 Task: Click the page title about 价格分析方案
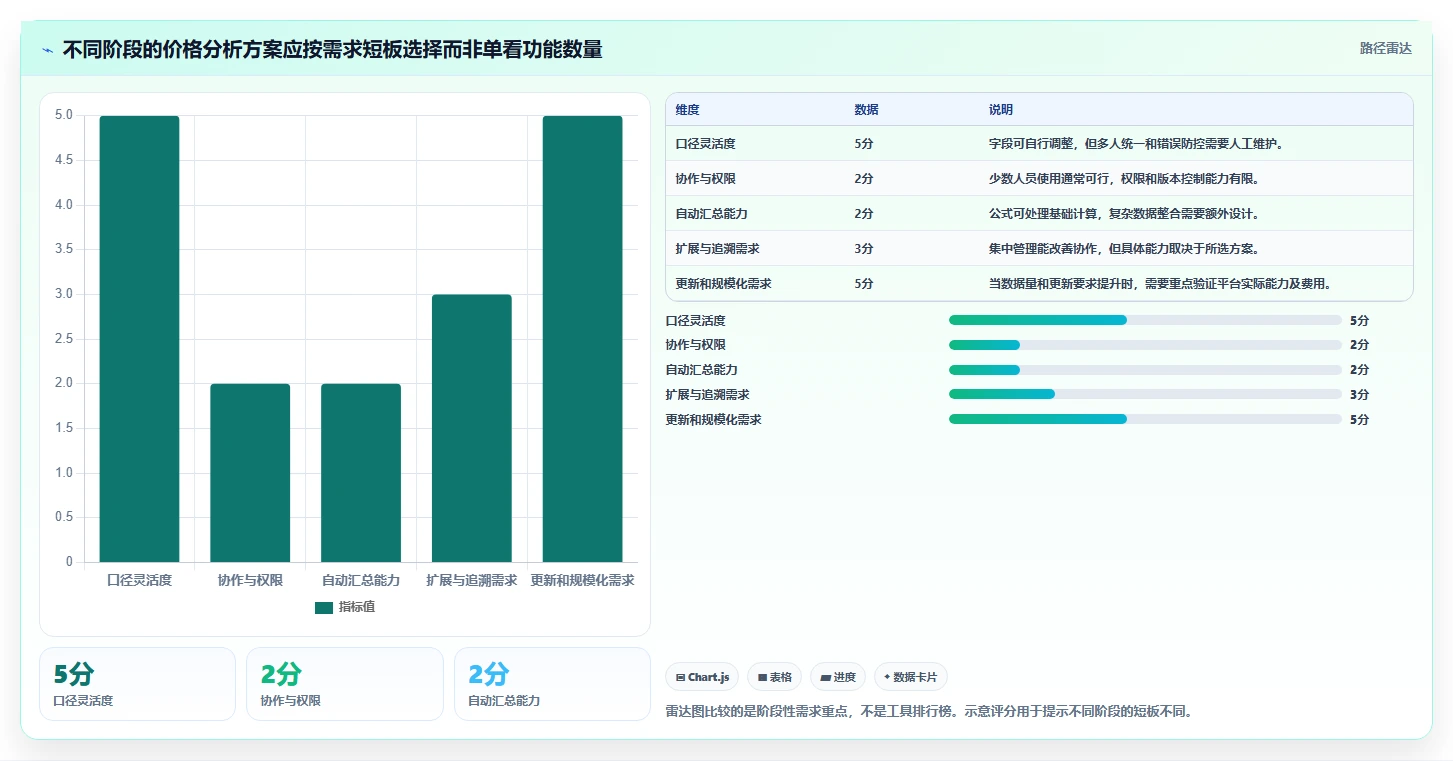coord(332,50)
